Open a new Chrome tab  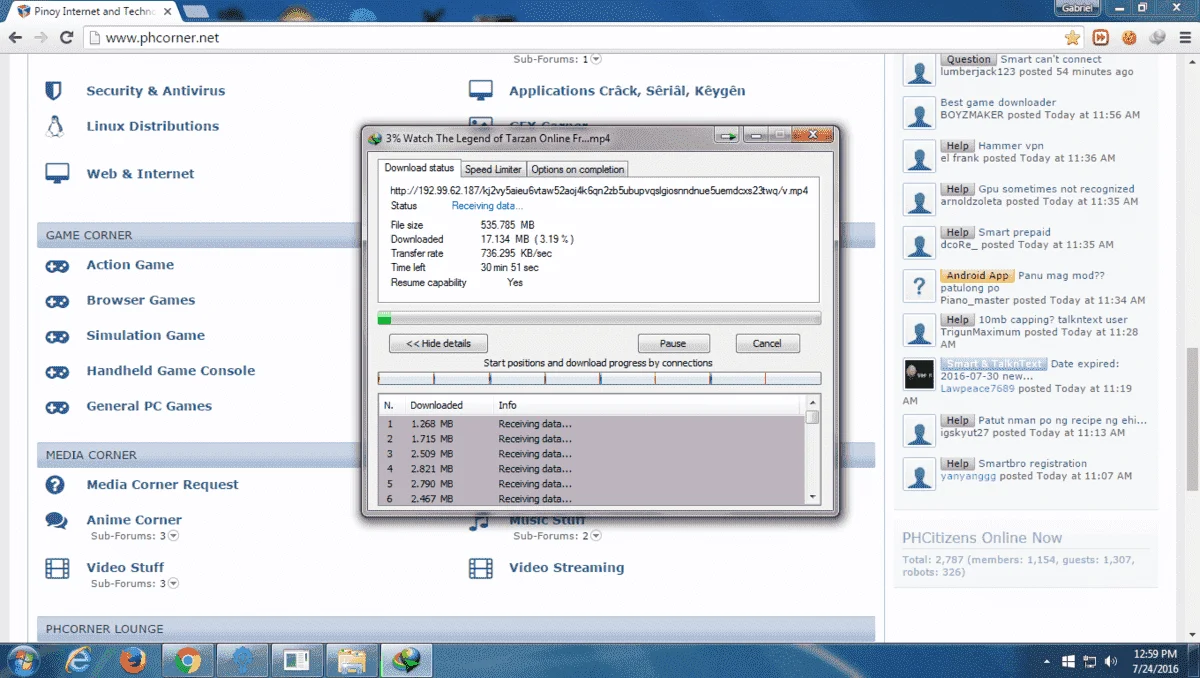(x=196, y=11)
